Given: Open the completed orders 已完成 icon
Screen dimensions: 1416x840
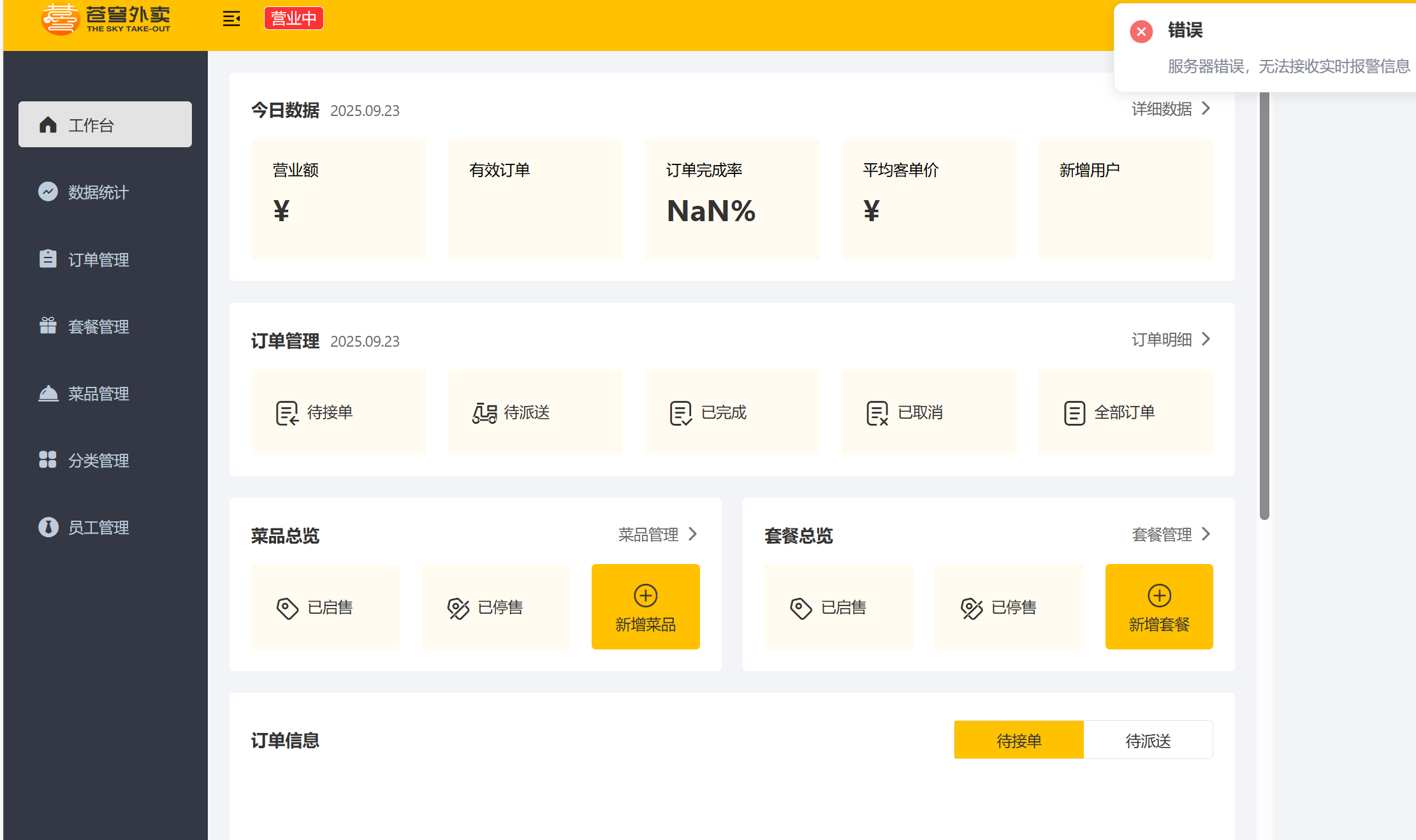Looking at the screenshot, I should (x=680, y=413).
